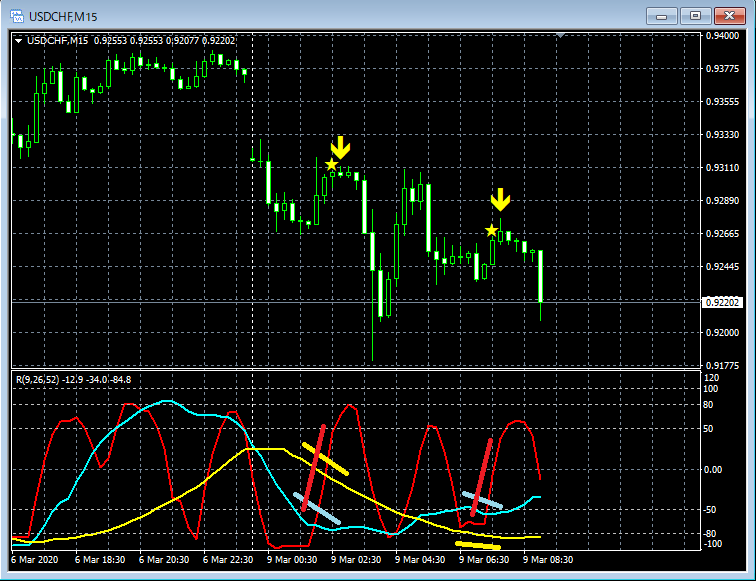The image size is (756, 581).
Task: Minimize the USDCHF,M15 chart window
Action: [662, 16]
